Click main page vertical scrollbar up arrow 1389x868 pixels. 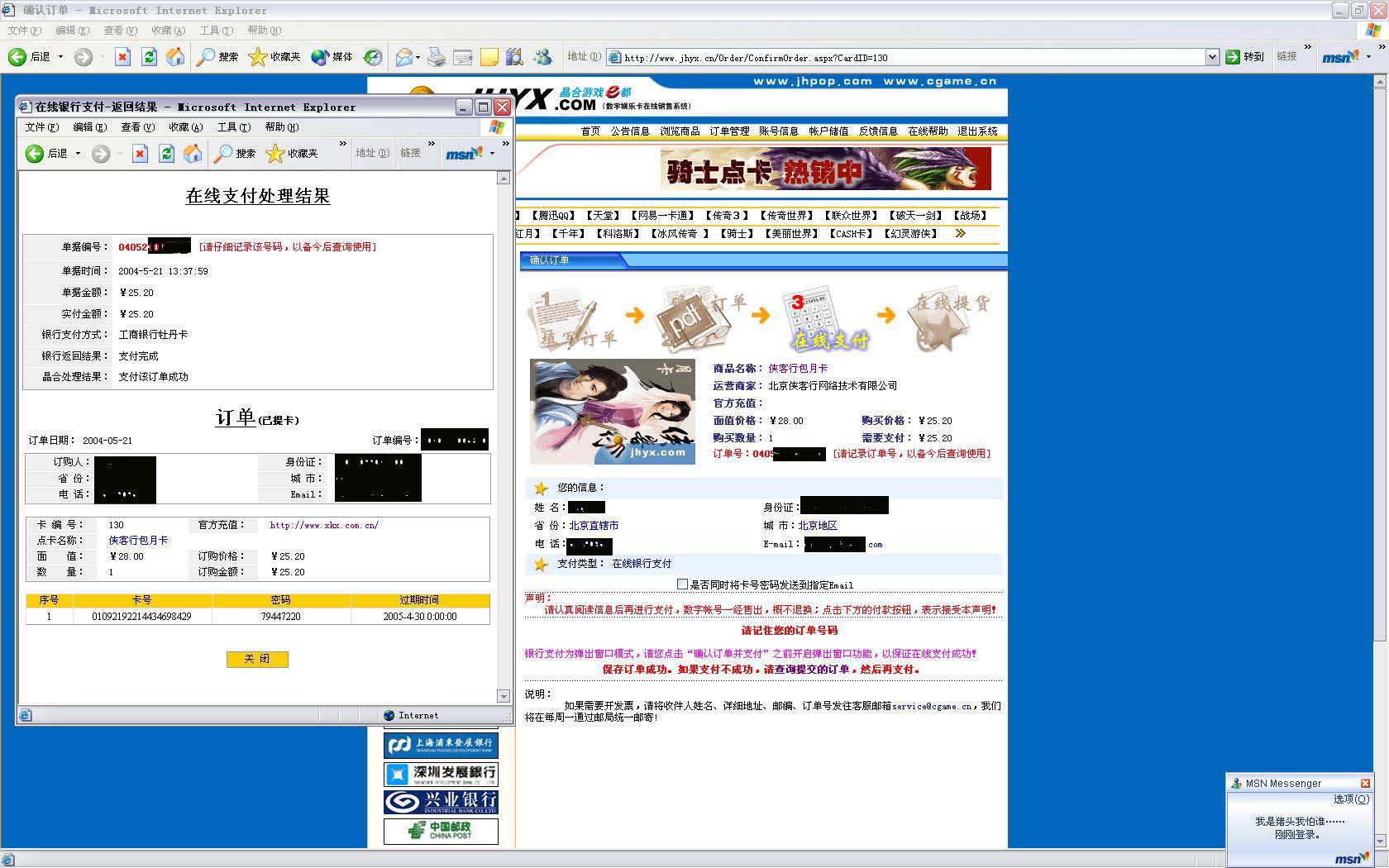pos(1380,83)
